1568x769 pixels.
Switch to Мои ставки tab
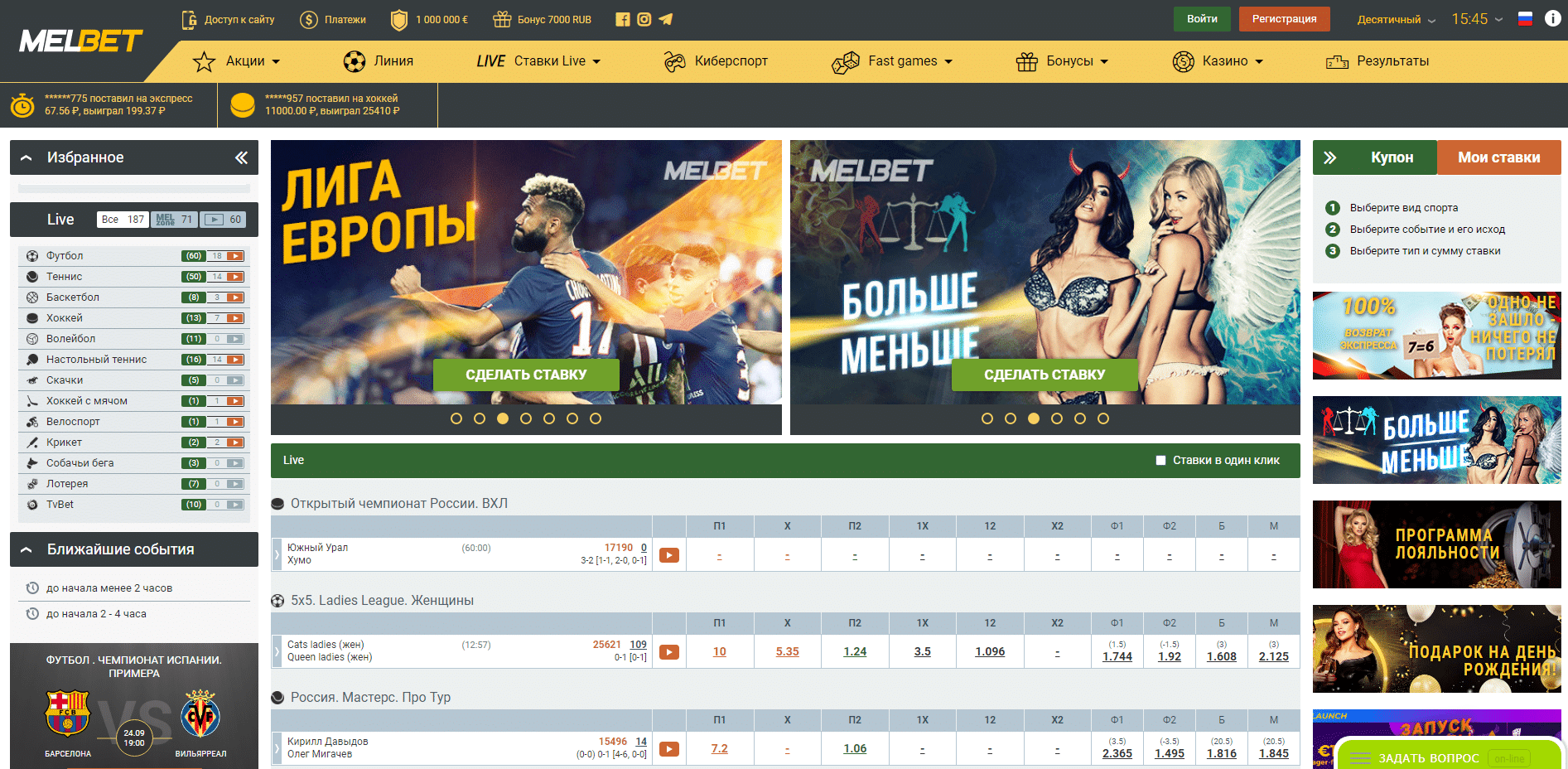(x=1498, y=157)
